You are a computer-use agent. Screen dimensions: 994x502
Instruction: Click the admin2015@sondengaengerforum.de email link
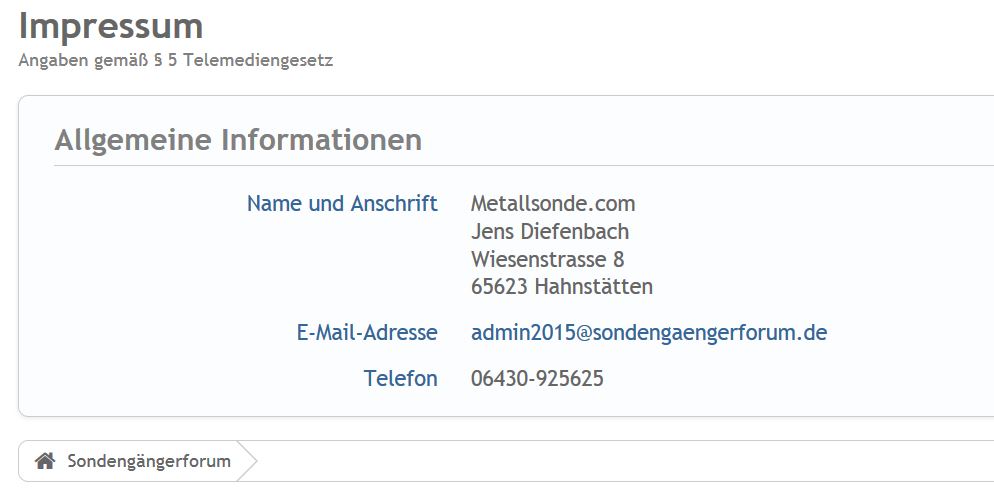648,333
